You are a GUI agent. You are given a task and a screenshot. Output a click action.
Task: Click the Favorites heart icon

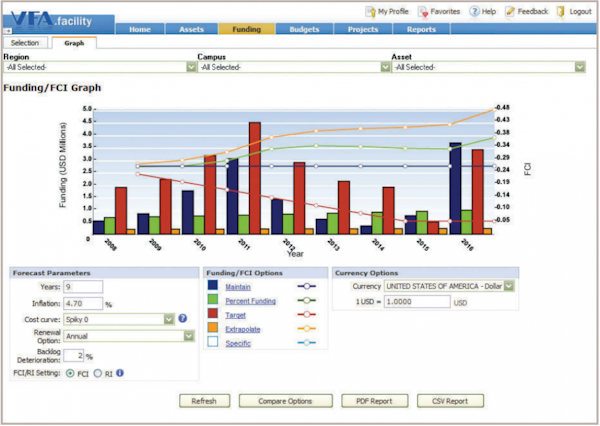(x=425, y=11)
